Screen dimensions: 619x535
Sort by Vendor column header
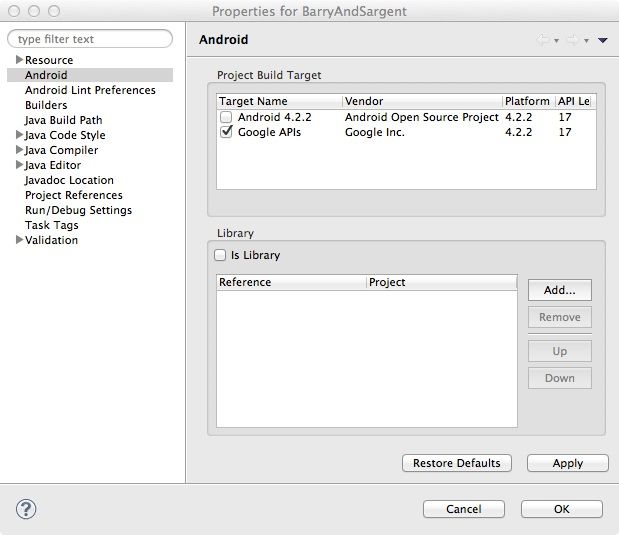coord(422,101)
